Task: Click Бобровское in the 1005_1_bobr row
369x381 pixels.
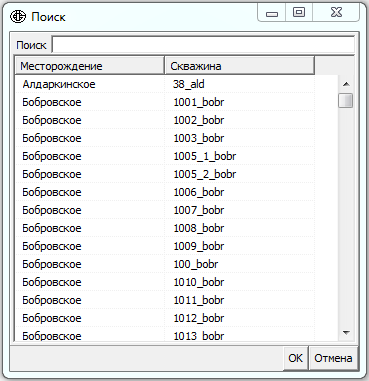Action: 52,156
